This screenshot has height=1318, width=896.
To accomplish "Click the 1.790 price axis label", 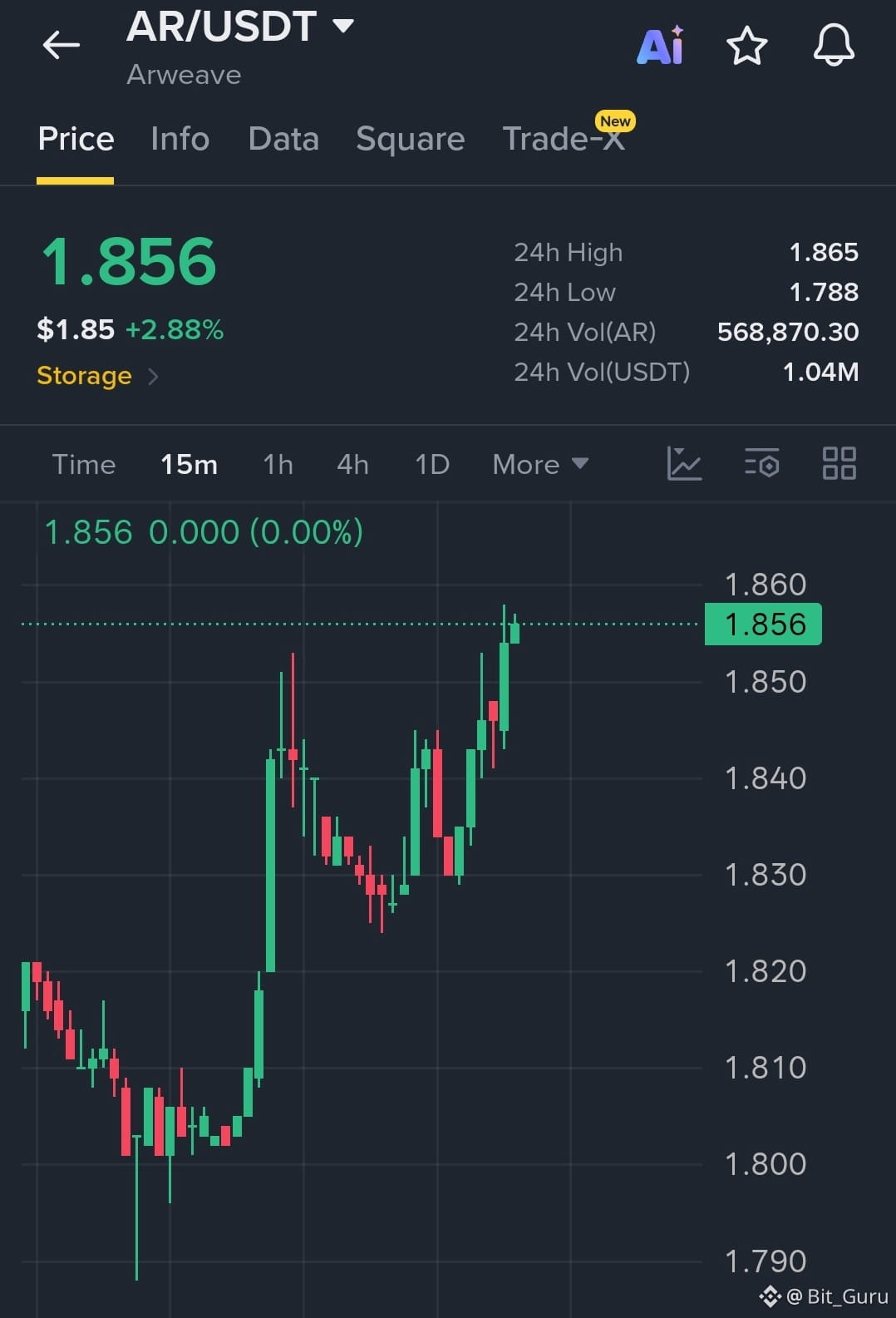I will 766,1261.
